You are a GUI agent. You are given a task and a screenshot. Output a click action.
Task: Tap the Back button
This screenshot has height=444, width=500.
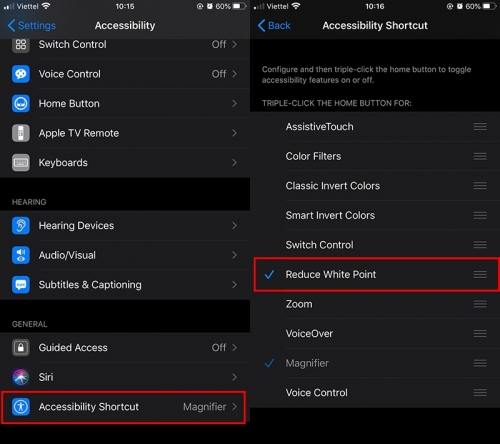point(274,25)
